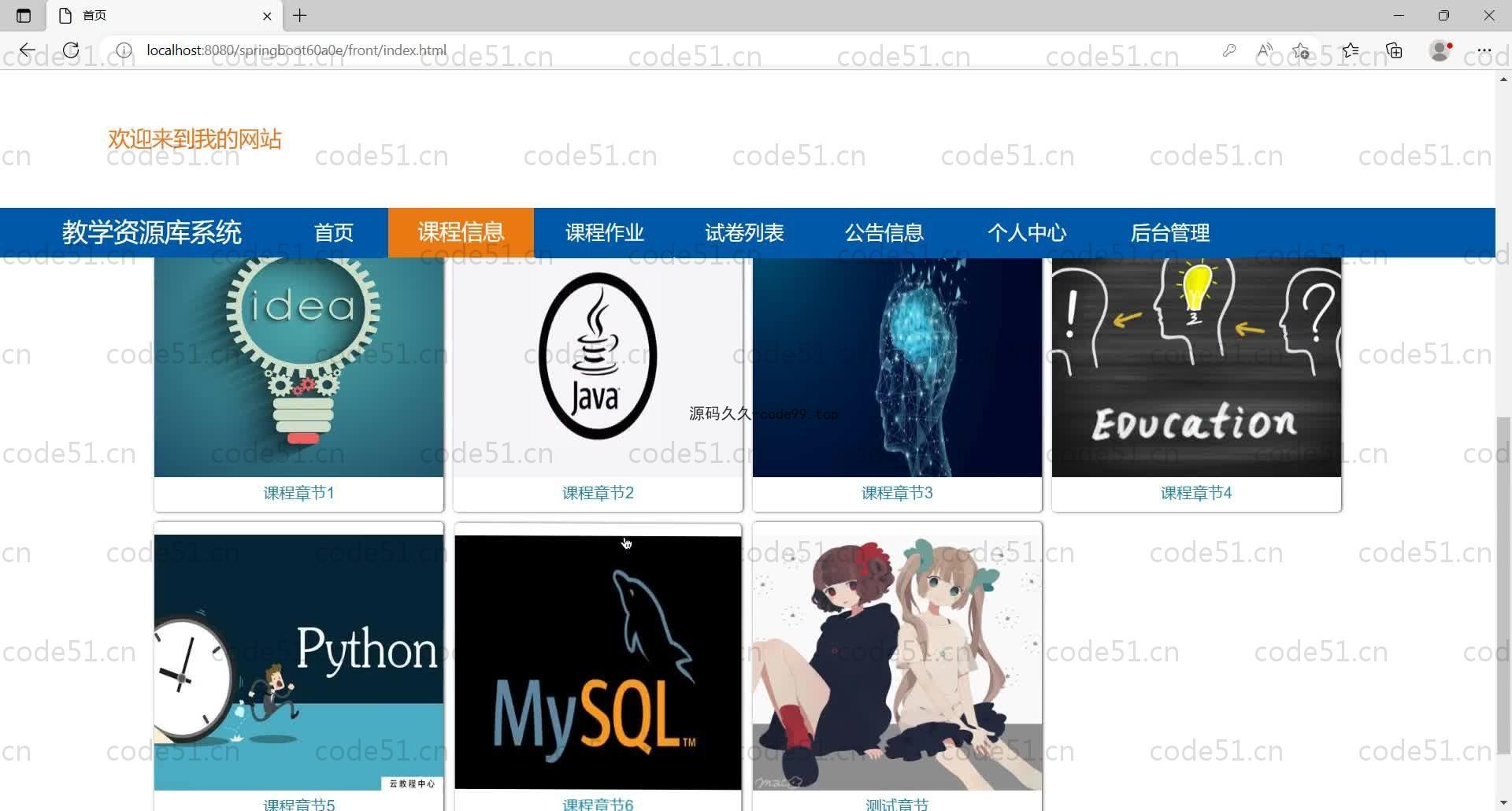Open the 课程信息 navigation item
The height and width of the screenshot is (811, 1512).
click(461, 233)
